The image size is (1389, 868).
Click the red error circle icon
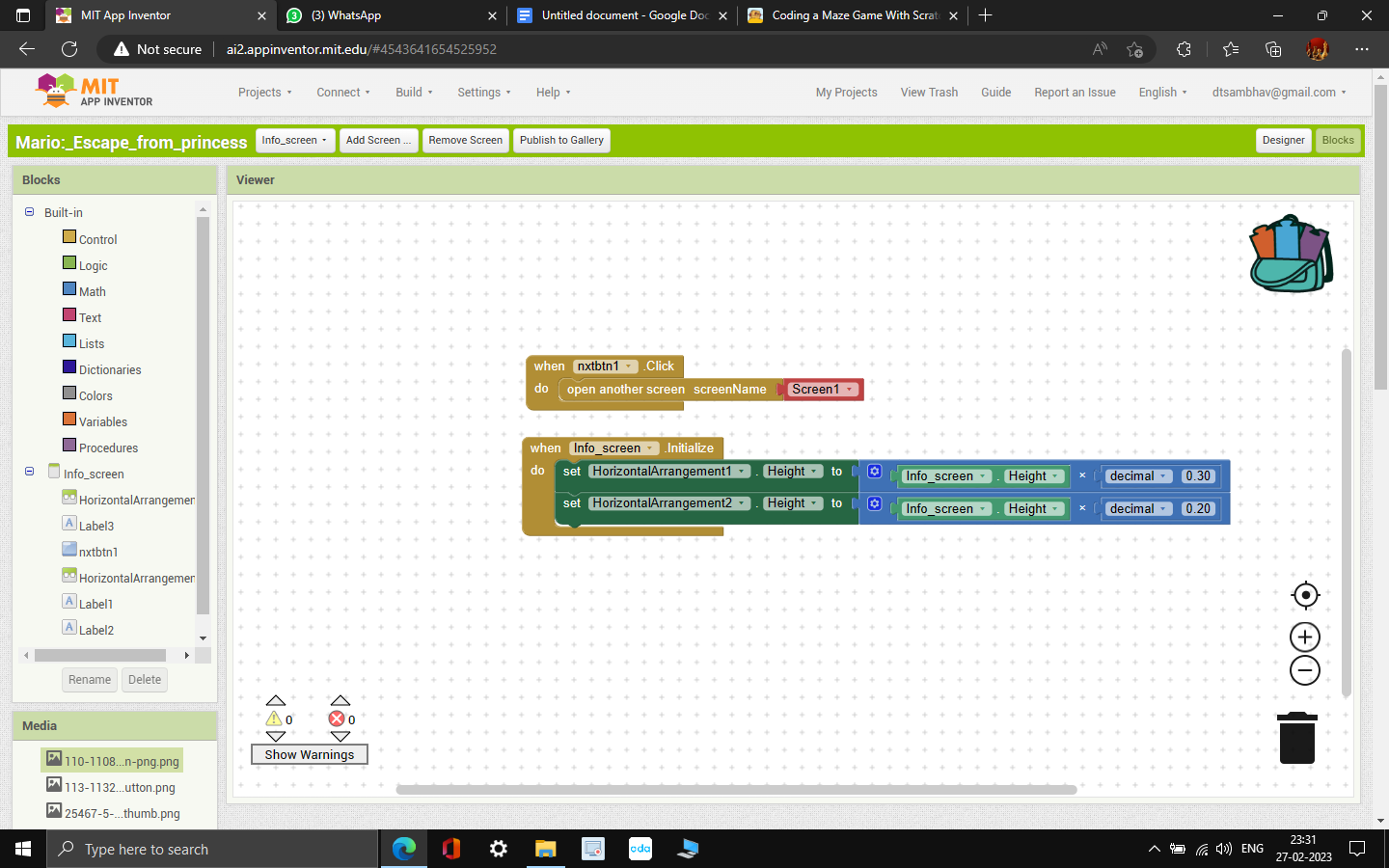pos(337,719)
